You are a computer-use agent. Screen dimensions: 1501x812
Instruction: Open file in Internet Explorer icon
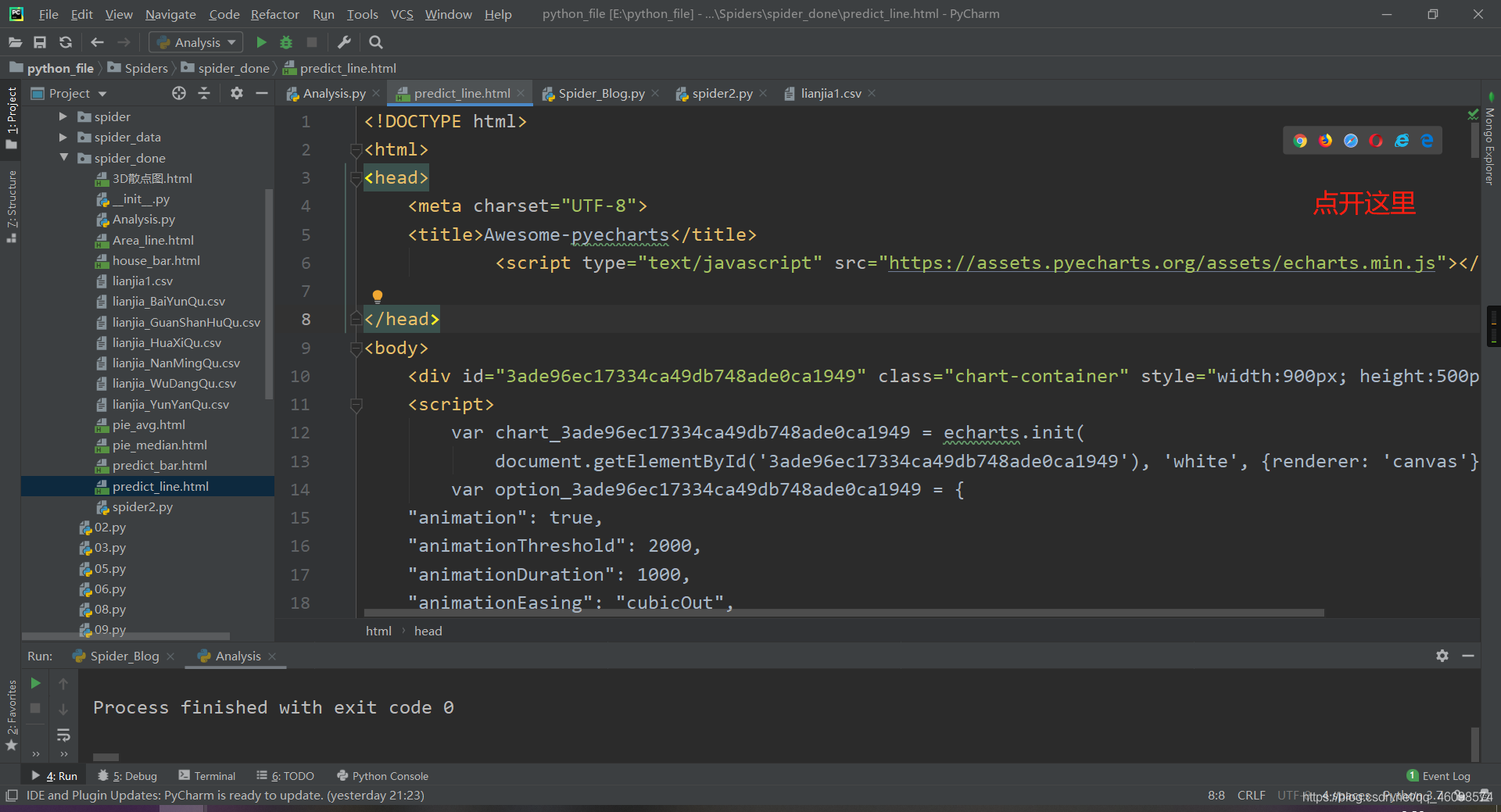(x=1402, y=141)
